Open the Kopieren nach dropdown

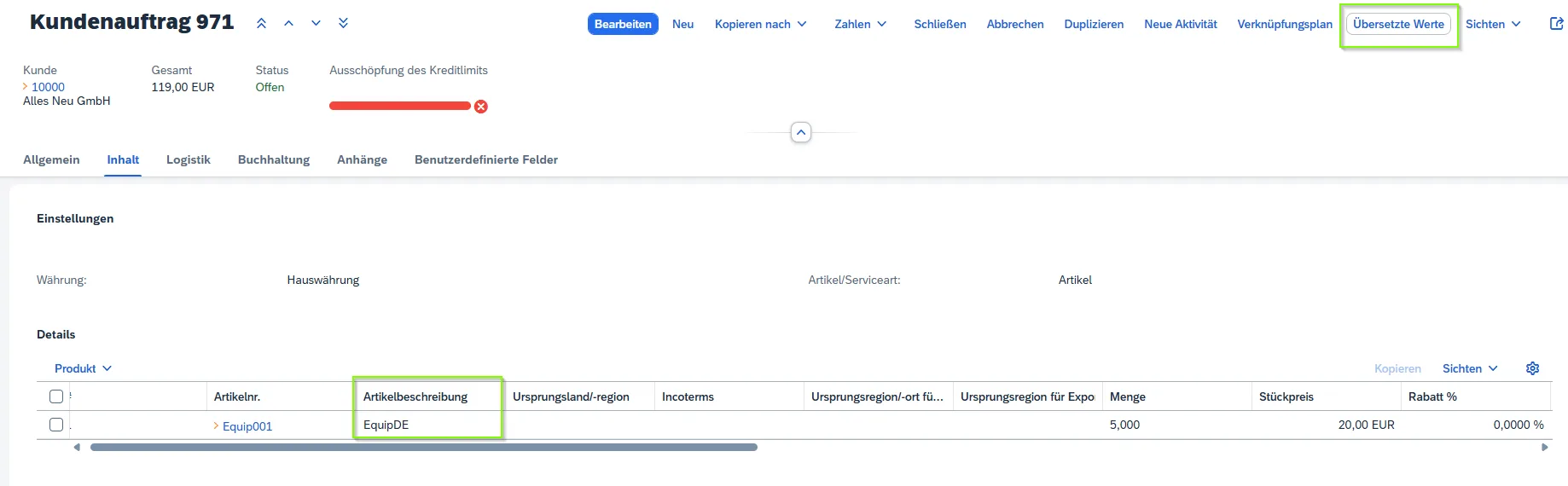coord(760,24)
